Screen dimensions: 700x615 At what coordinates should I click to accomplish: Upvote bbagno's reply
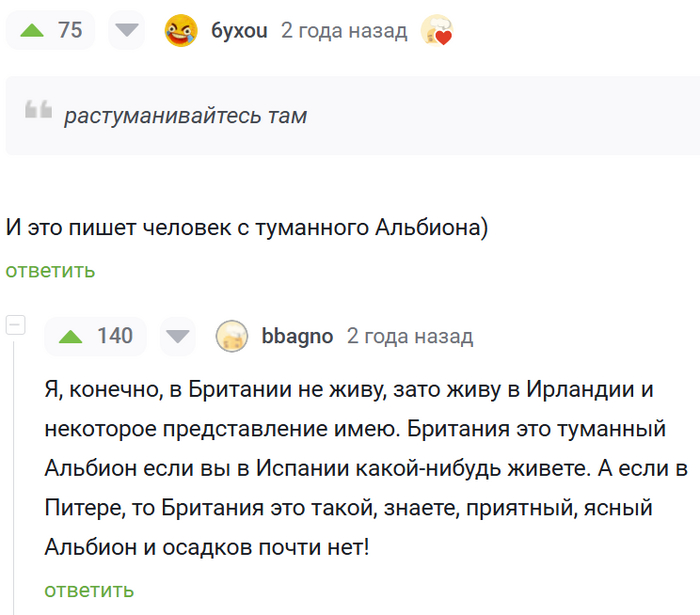coord(71,336)
